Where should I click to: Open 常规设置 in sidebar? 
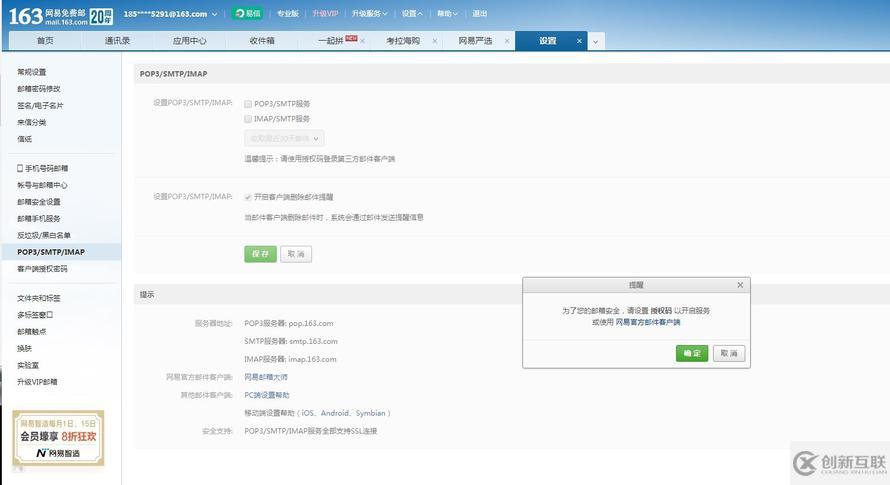(x=32, y=72)
